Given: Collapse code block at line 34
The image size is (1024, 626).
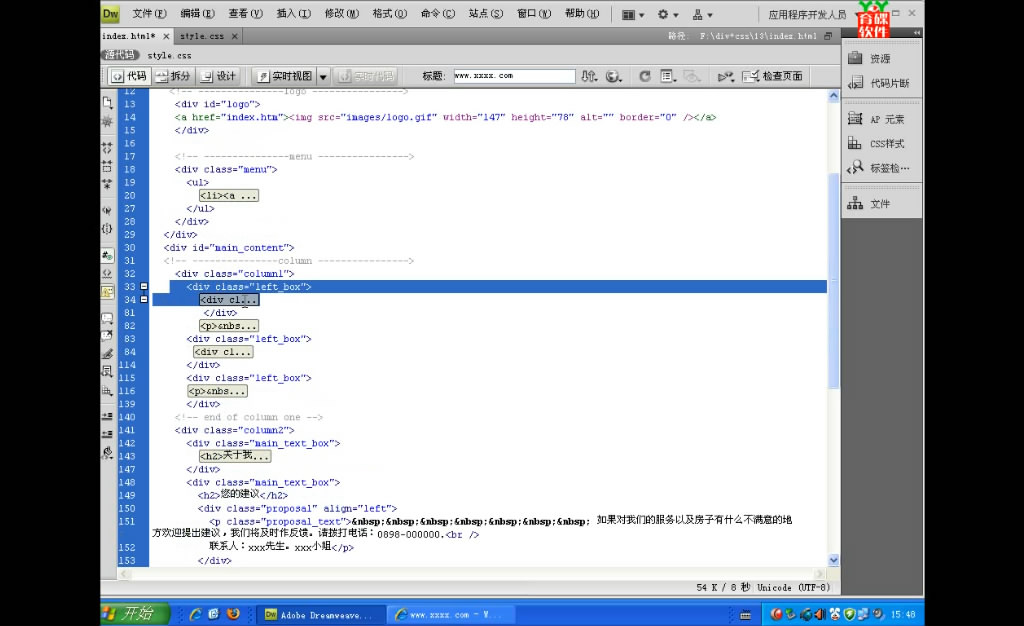Looking at the screenshot, I should pyautogui.click(x=144, y=300).
